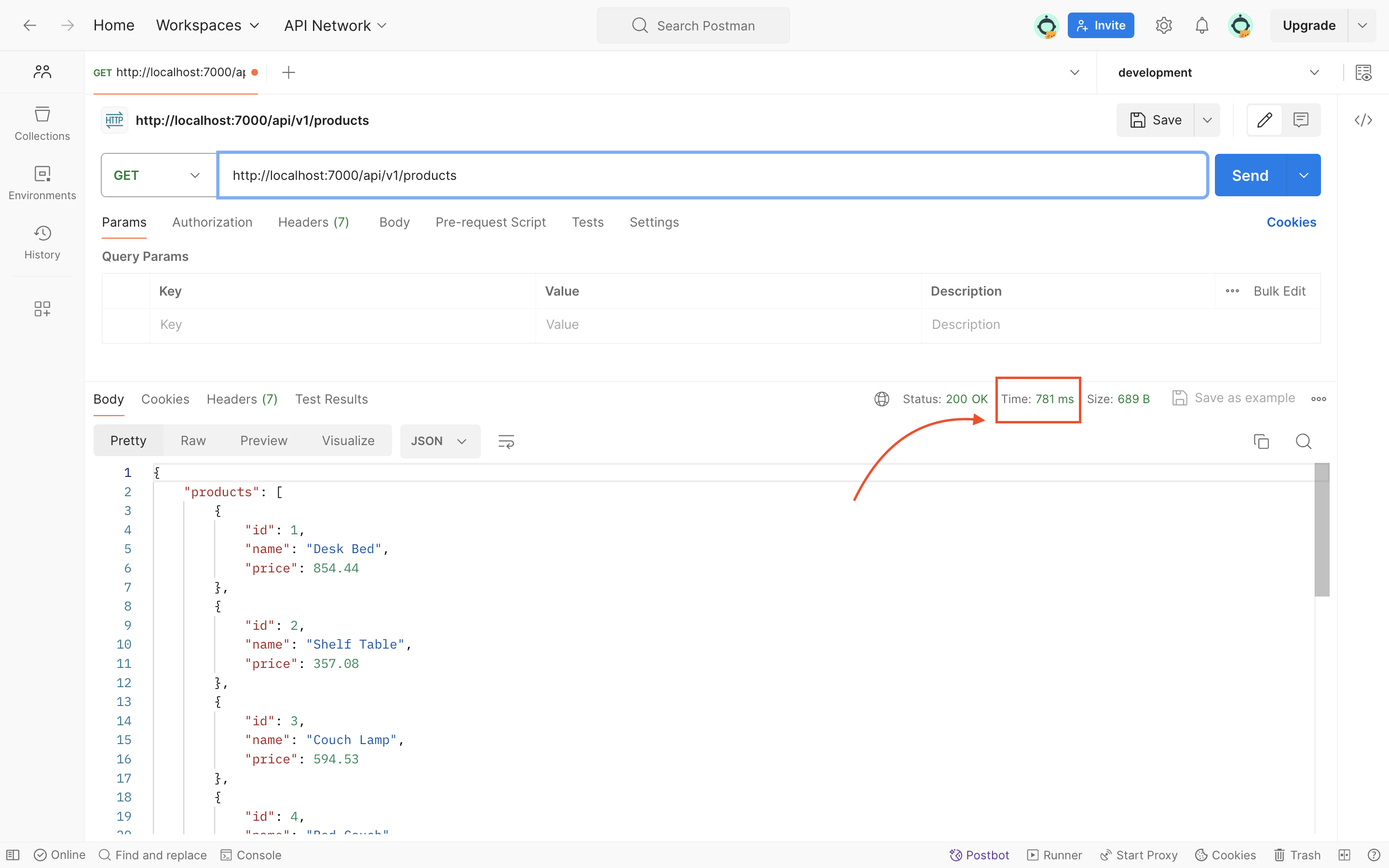Open the Test Results tab
This screenshot has width=1389, height=868.
point(331,399)
